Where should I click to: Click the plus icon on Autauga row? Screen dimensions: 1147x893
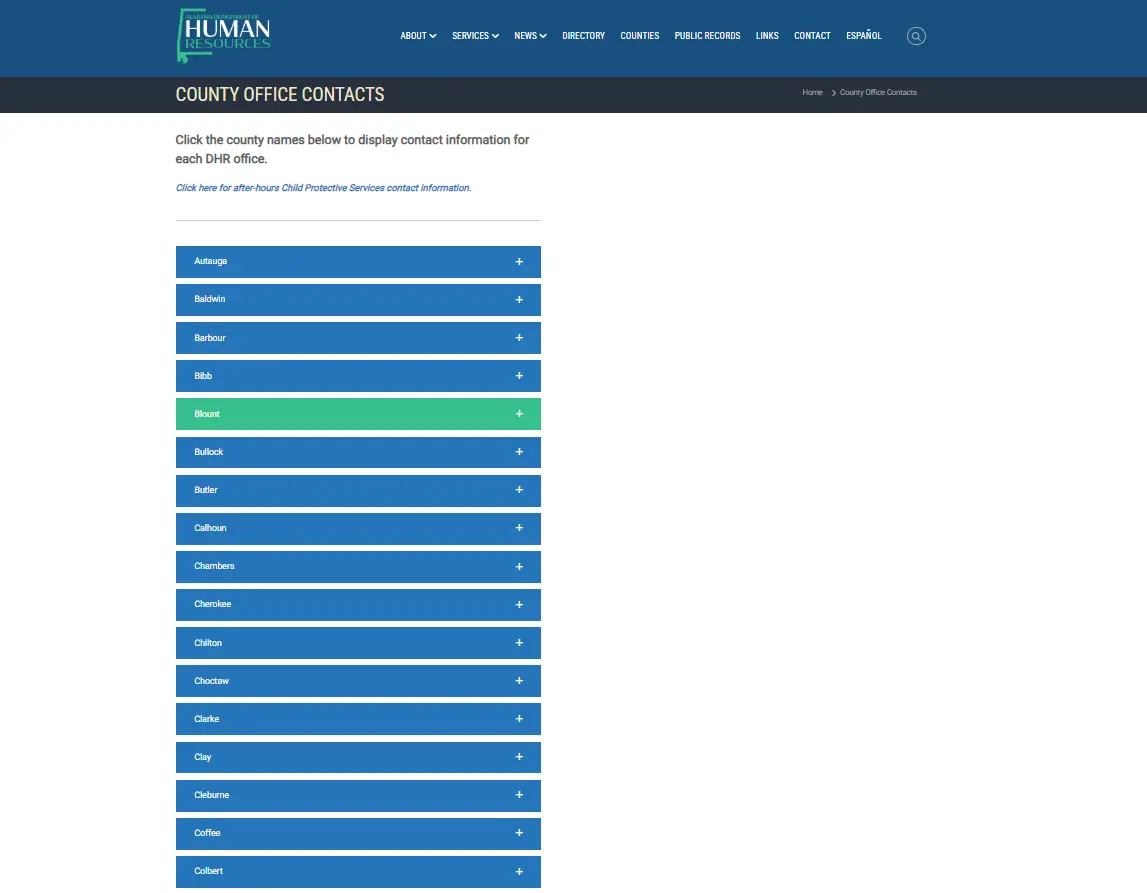tap(519, 262)
